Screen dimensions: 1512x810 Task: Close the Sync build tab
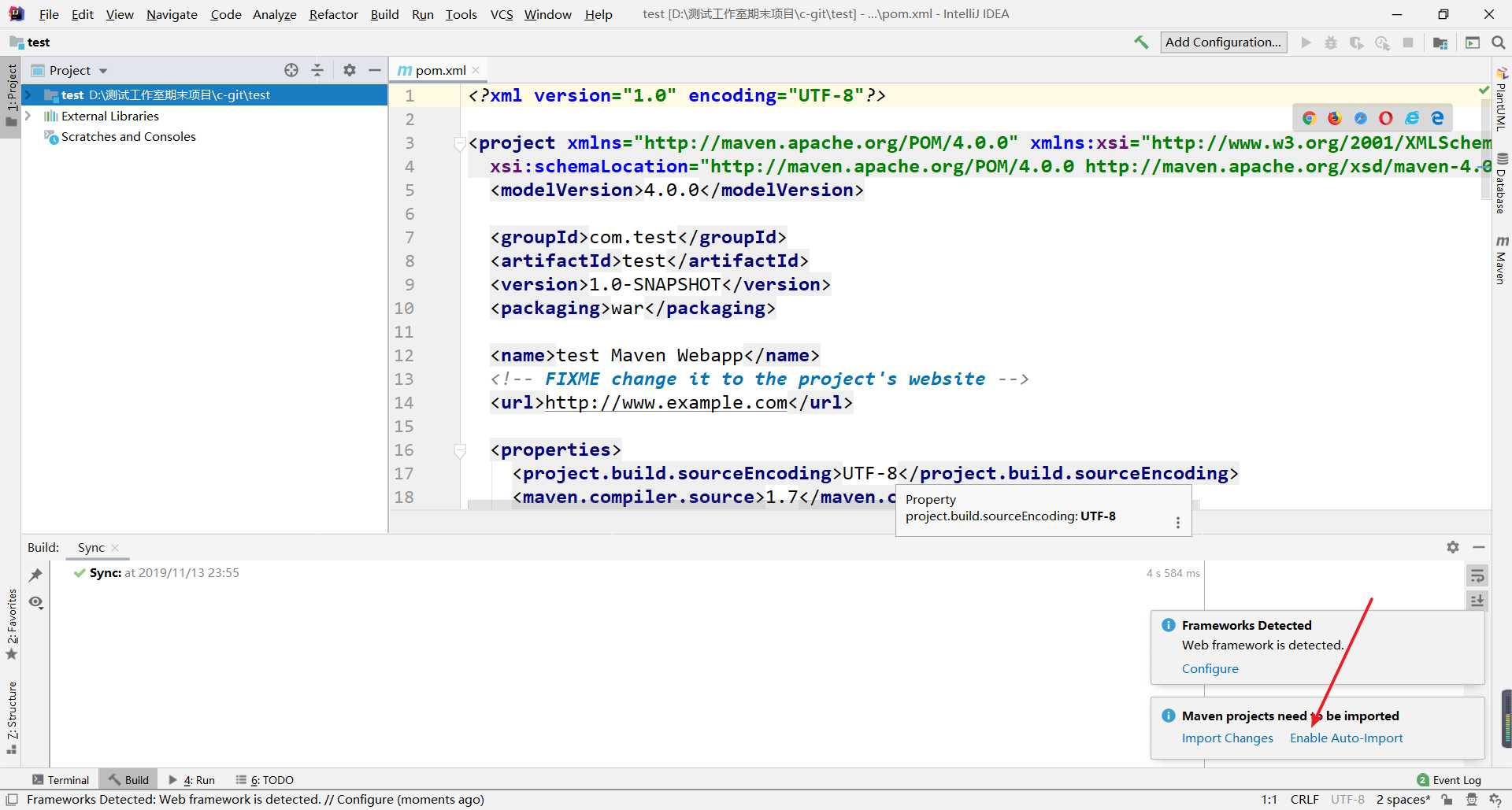pos(115,548)
